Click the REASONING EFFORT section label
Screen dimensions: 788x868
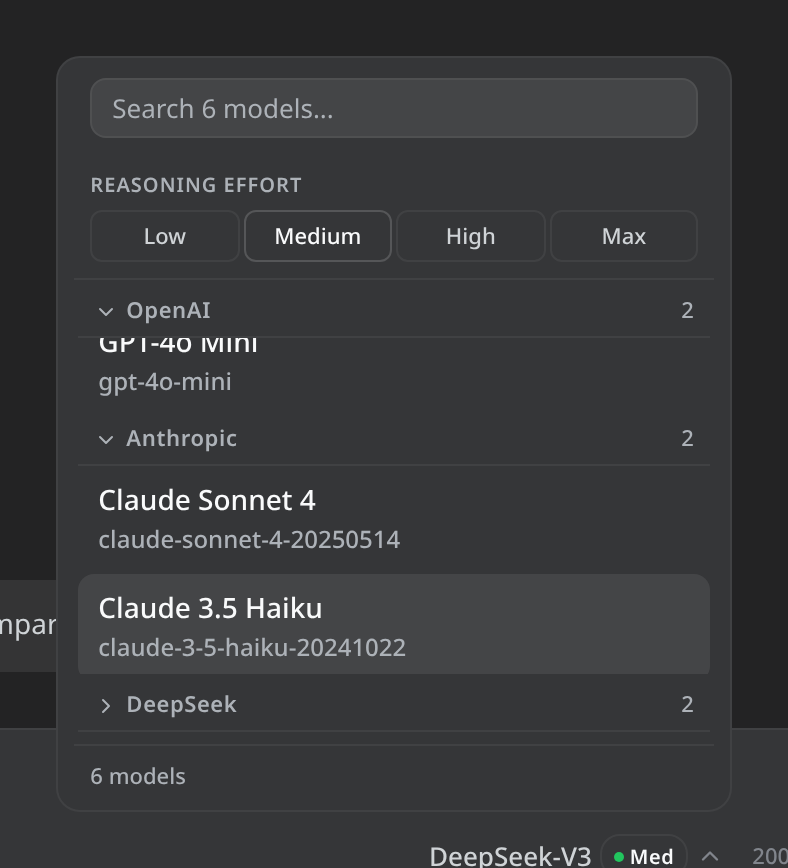coord(196,185)
